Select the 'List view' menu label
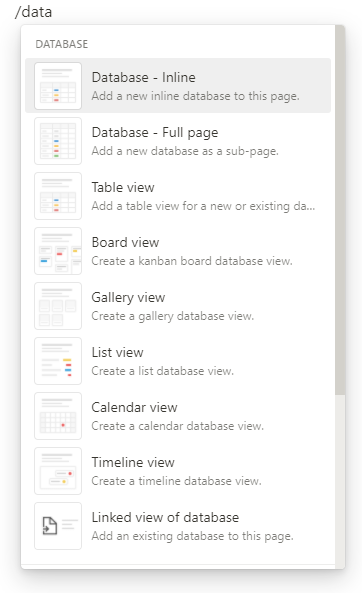This screenshot has height=593, width=362. click(117, 352)
